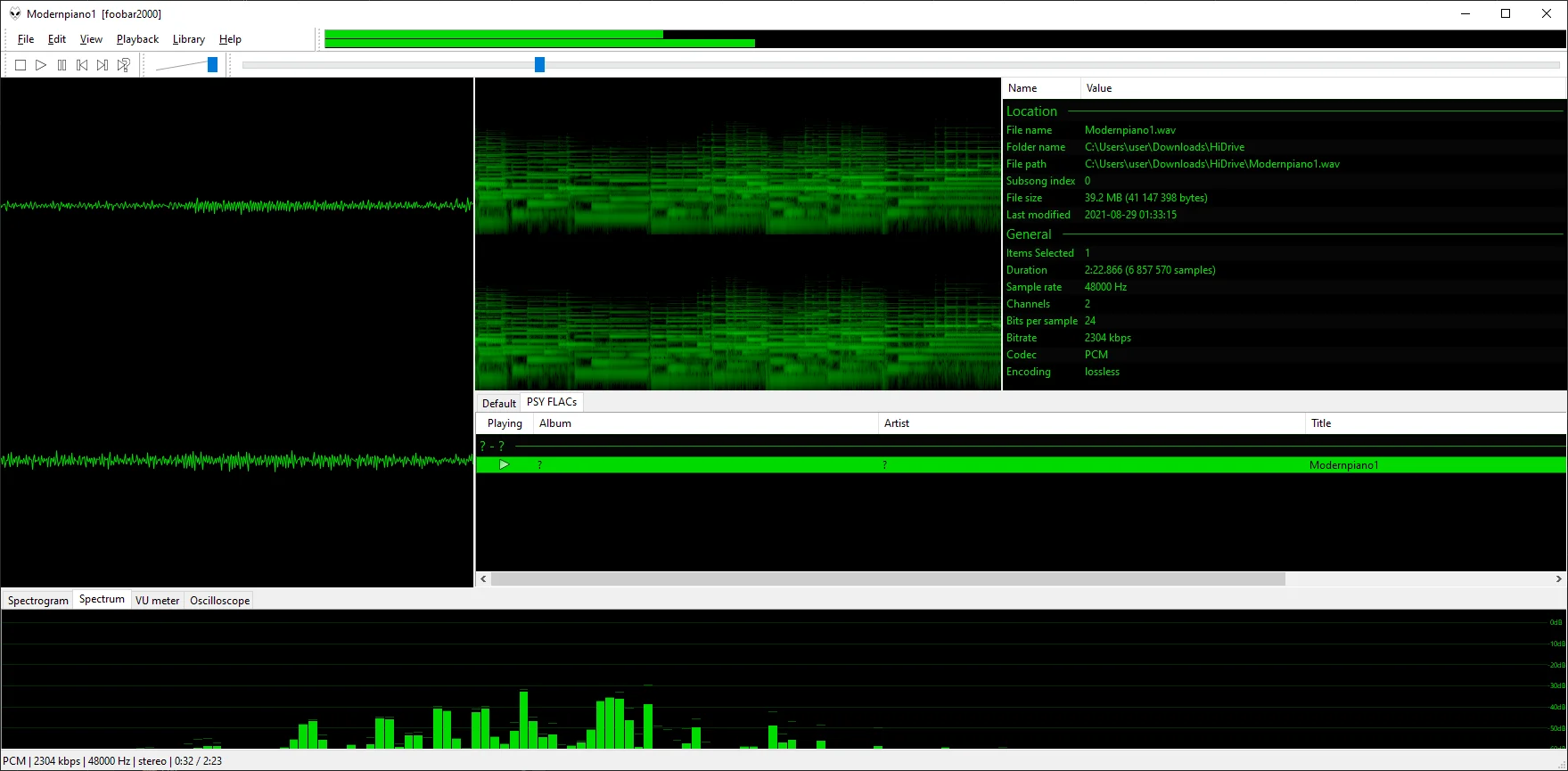Click the Sample rate value 48000 Hz
Screen dimensions: 1568x771
pyautogui.click(x=1105, y=287)
